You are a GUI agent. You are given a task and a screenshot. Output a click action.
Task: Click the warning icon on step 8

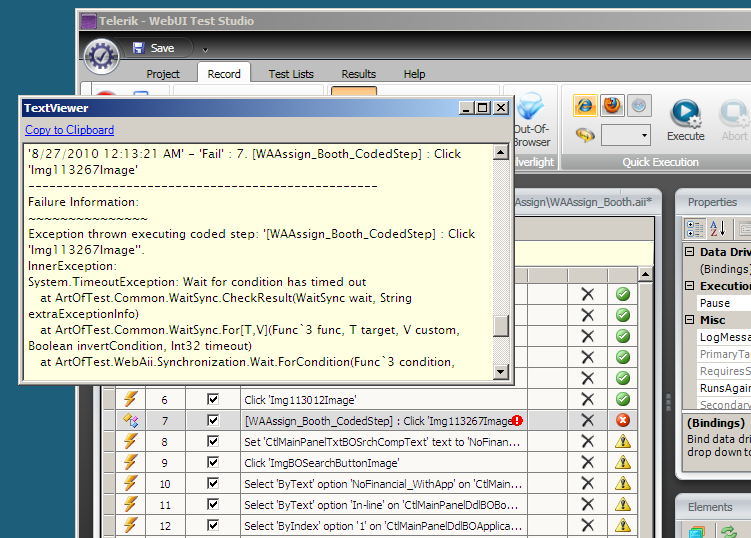[x=623, y=441]
